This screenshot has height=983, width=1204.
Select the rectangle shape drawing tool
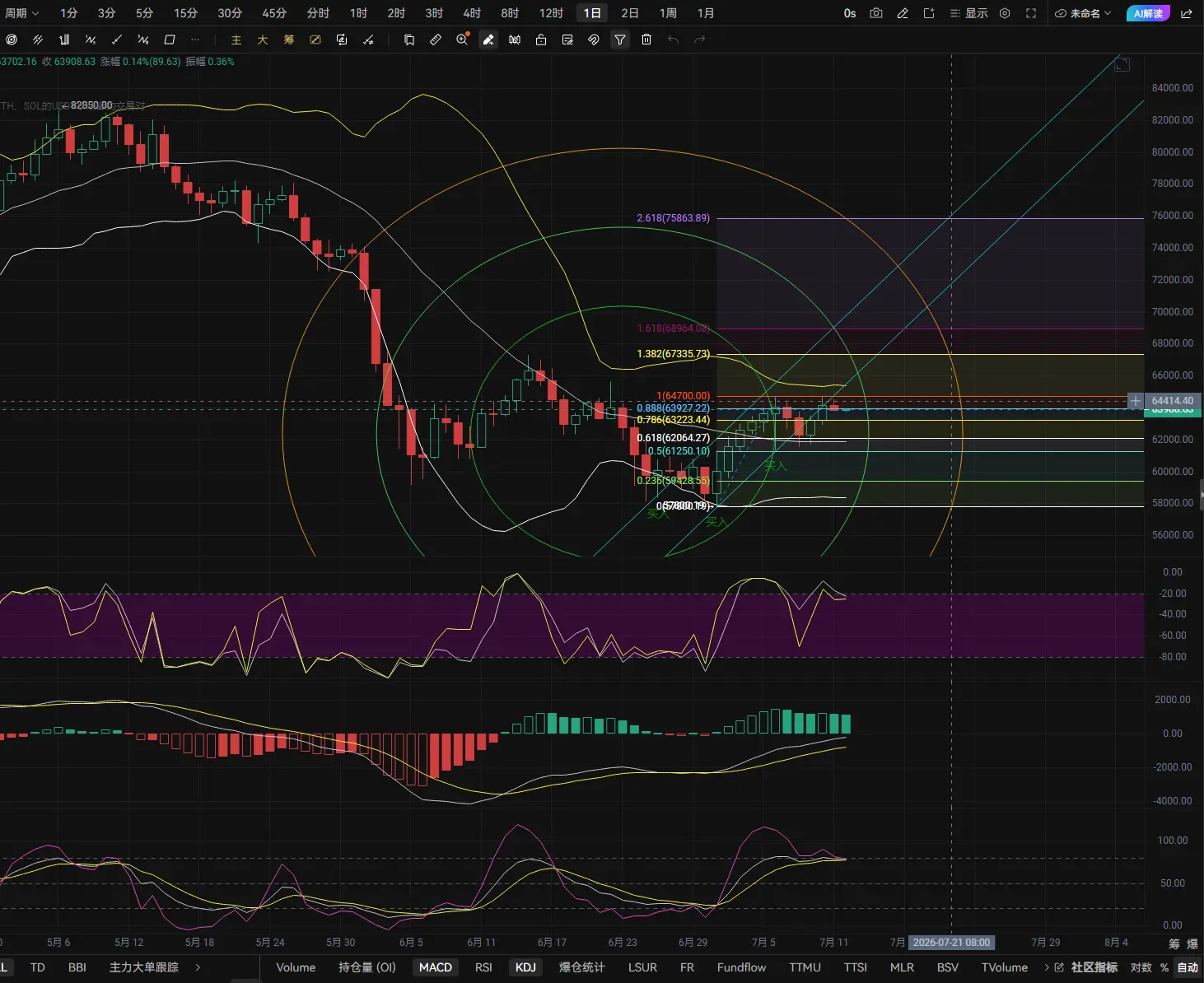(x=170, y=40)
